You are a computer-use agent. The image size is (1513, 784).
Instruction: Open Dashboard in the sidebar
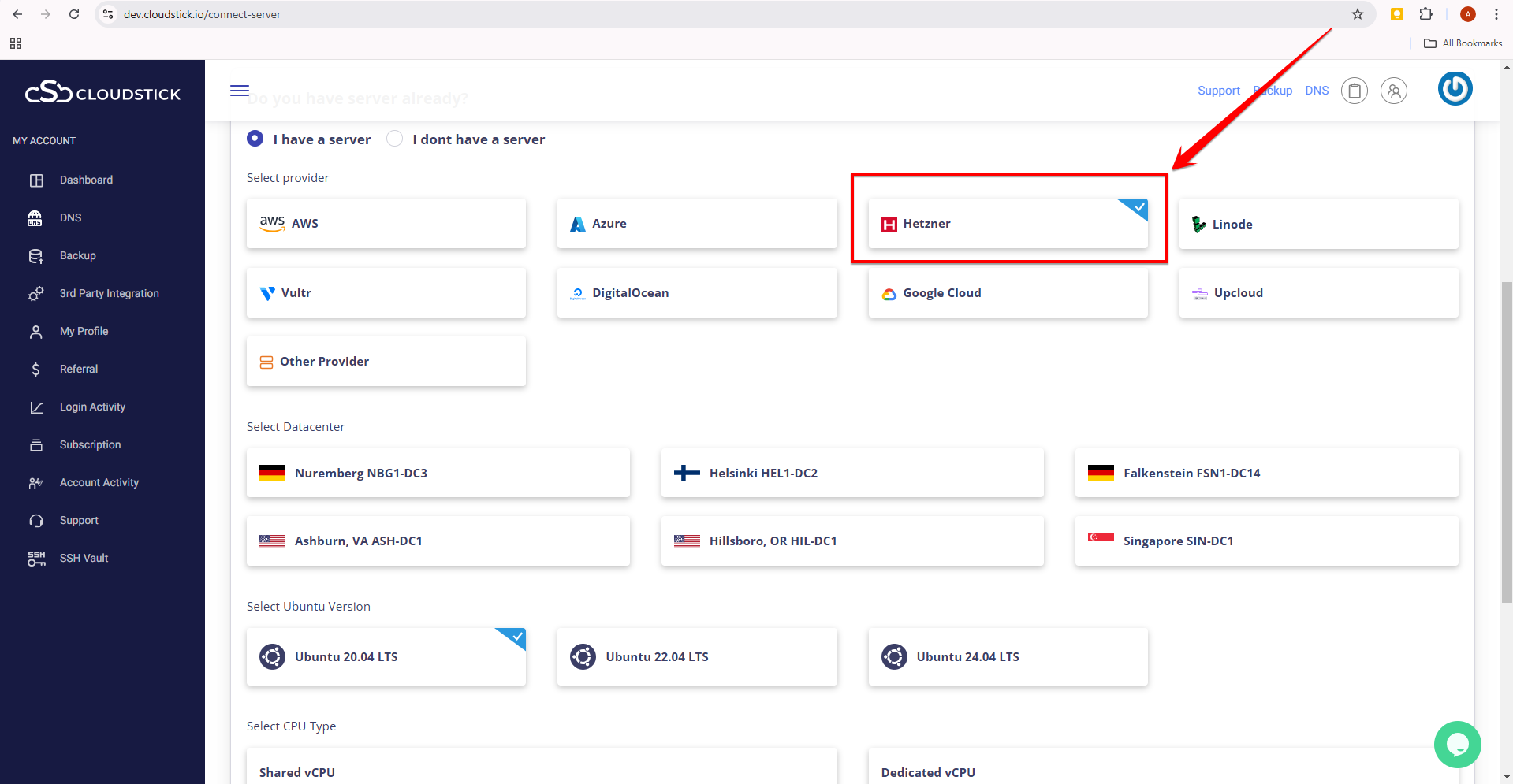pyautogui.click(x=86, y=180)
